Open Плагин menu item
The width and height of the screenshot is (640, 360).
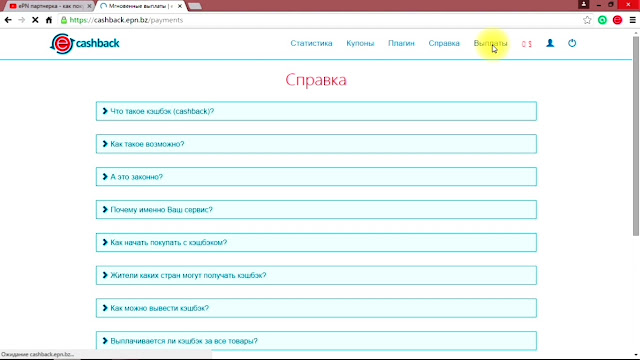click(x=401, y=43)
